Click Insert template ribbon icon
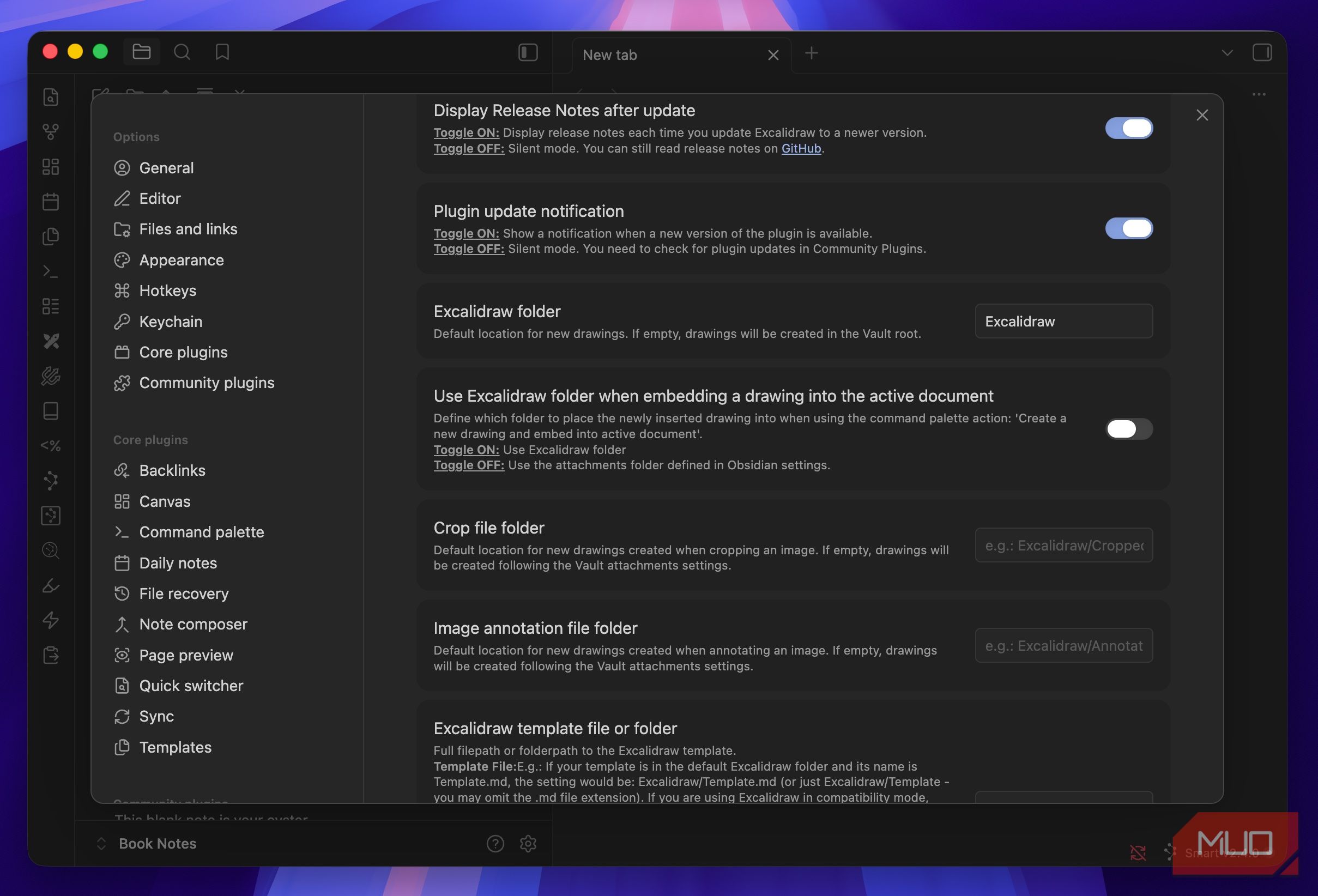This screenshot has width=1318, height=896. click(x=51, y=237)
